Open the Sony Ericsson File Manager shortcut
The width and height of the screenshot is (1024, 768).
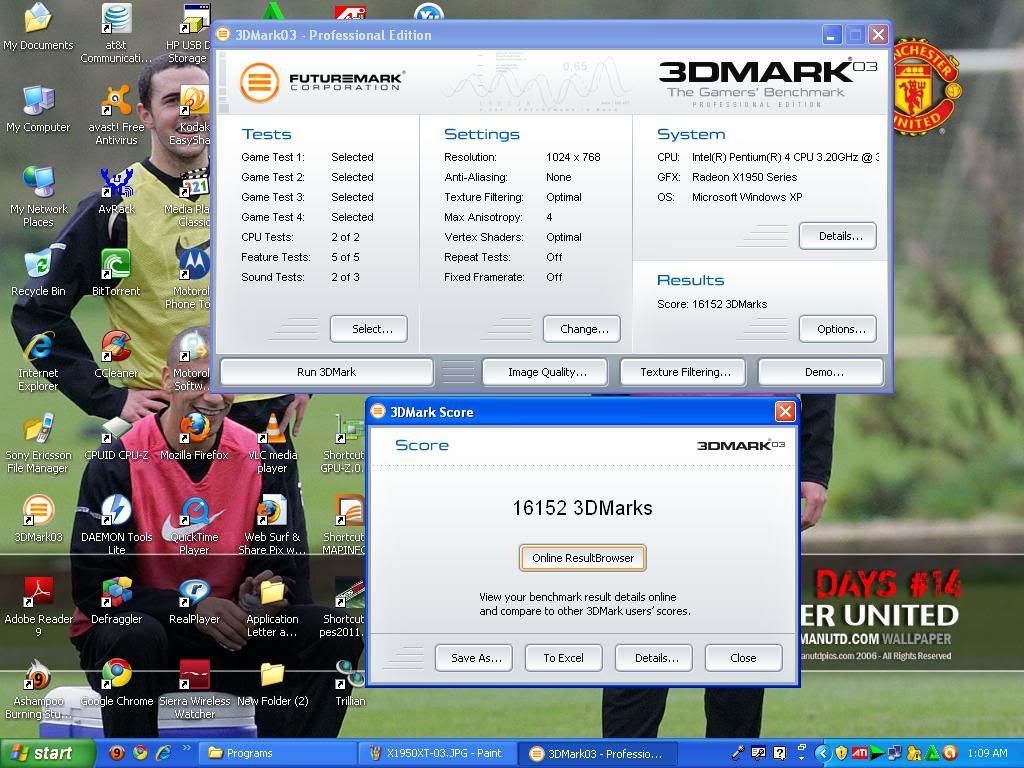(x=38, y=444)
